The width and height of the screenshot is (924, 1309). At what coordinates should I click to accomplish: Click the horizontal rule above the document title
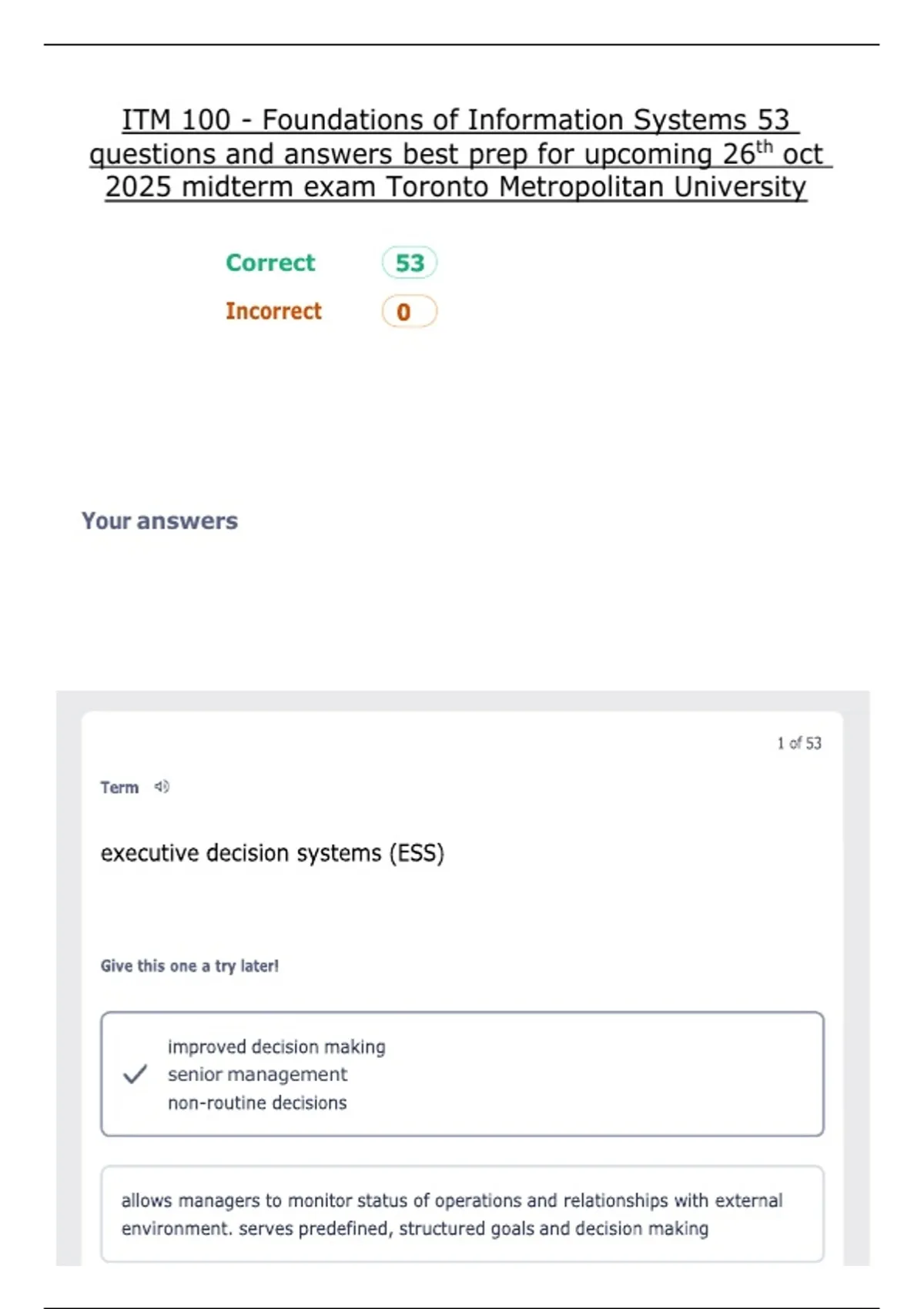[x=461, y=45]
